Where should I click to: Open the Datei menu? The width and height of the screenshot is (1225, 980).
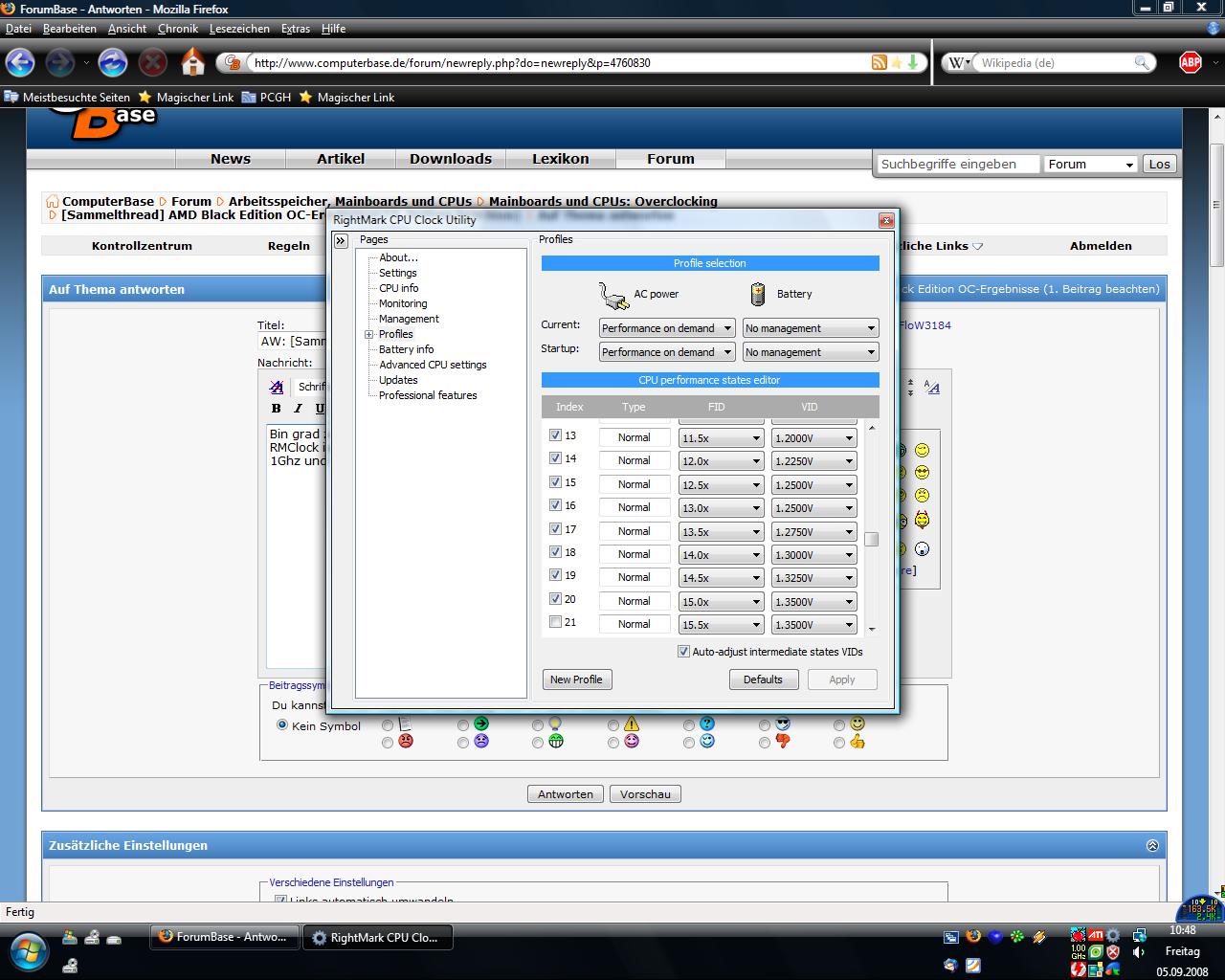(18, 29)
